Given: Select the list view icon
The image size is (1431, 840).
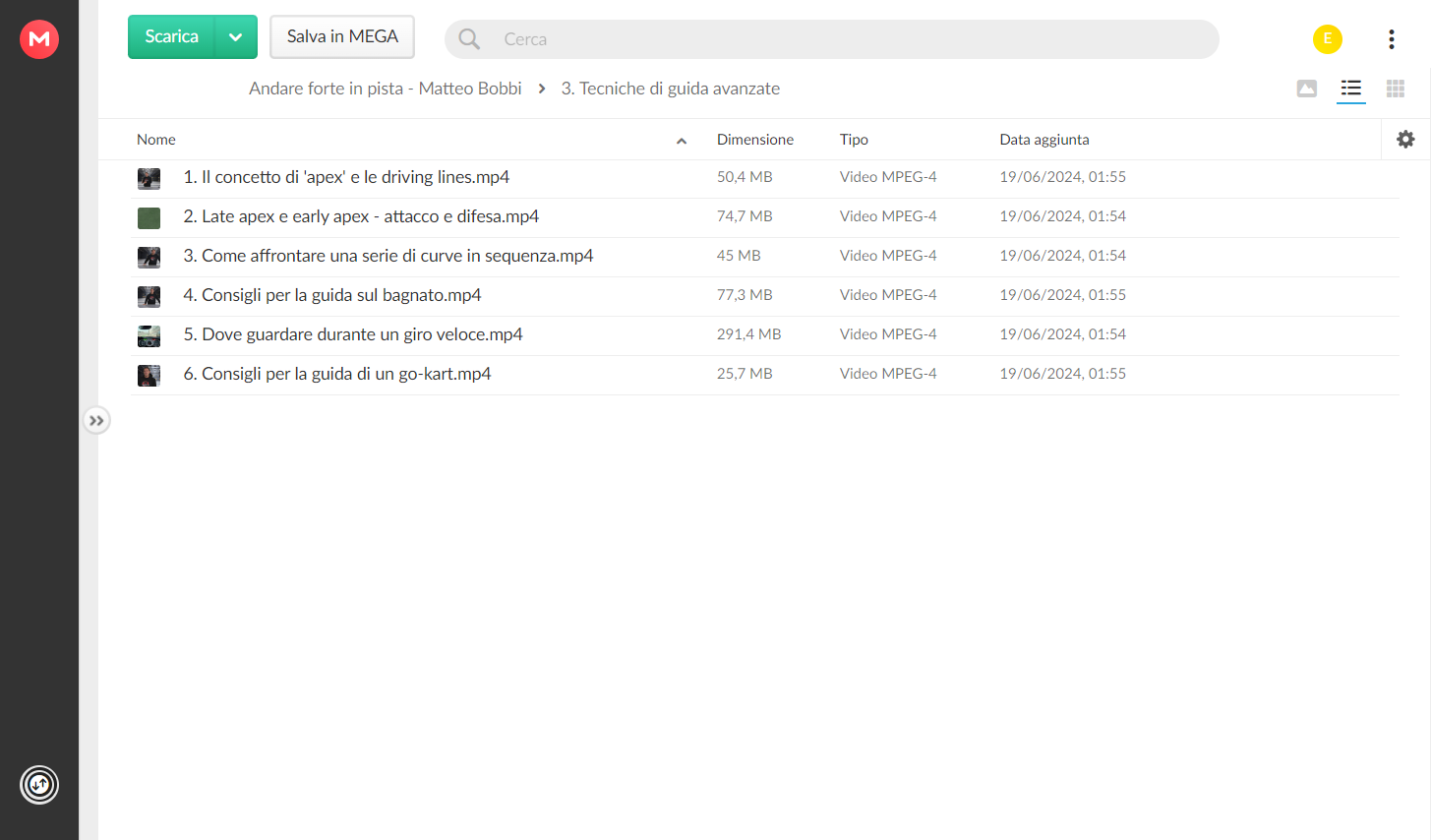Looking at the screenshot, I should pos(1351,89).
